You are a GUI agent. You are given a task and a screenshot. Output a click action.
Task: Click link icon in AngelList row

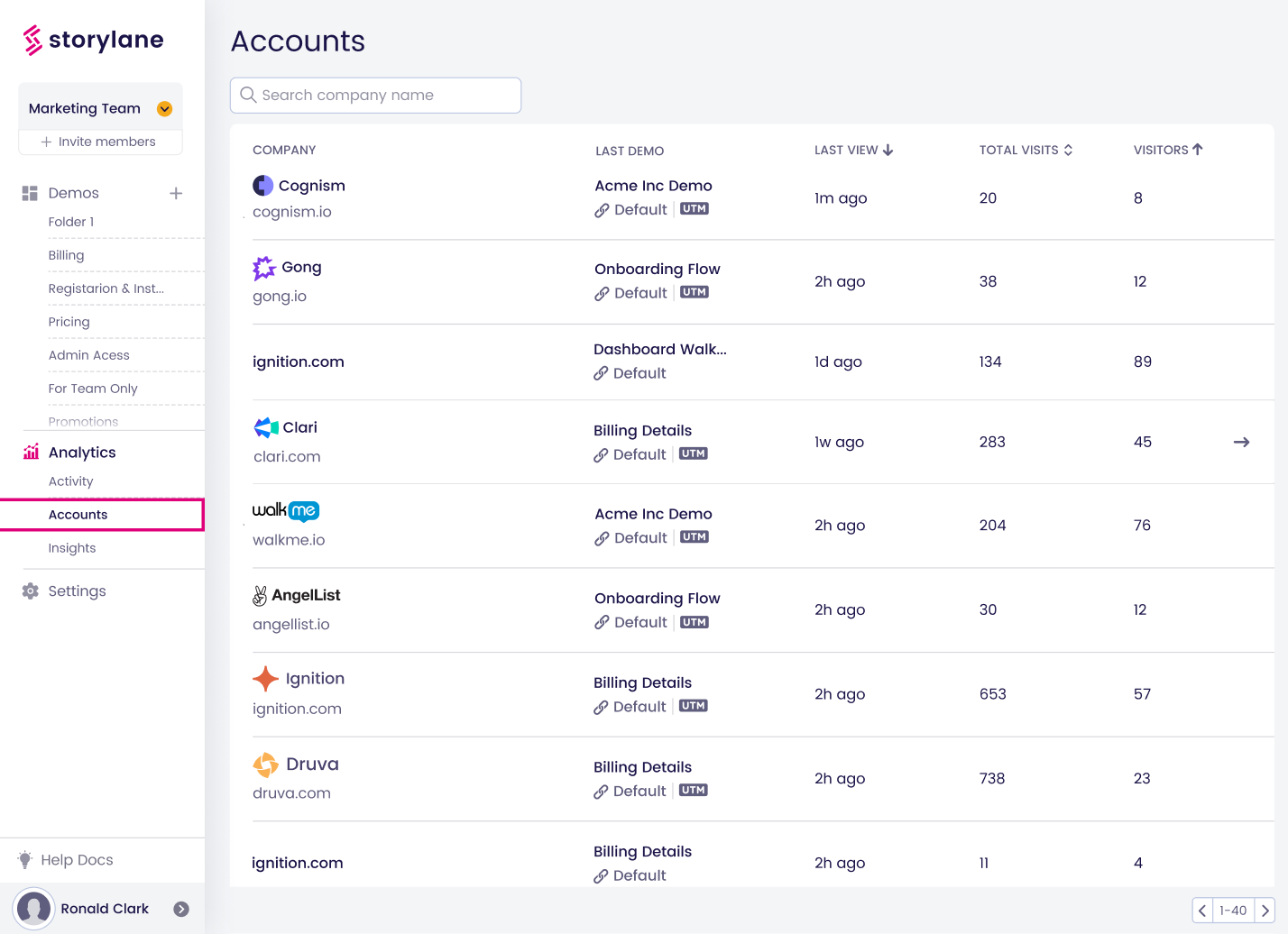point(602,622)
